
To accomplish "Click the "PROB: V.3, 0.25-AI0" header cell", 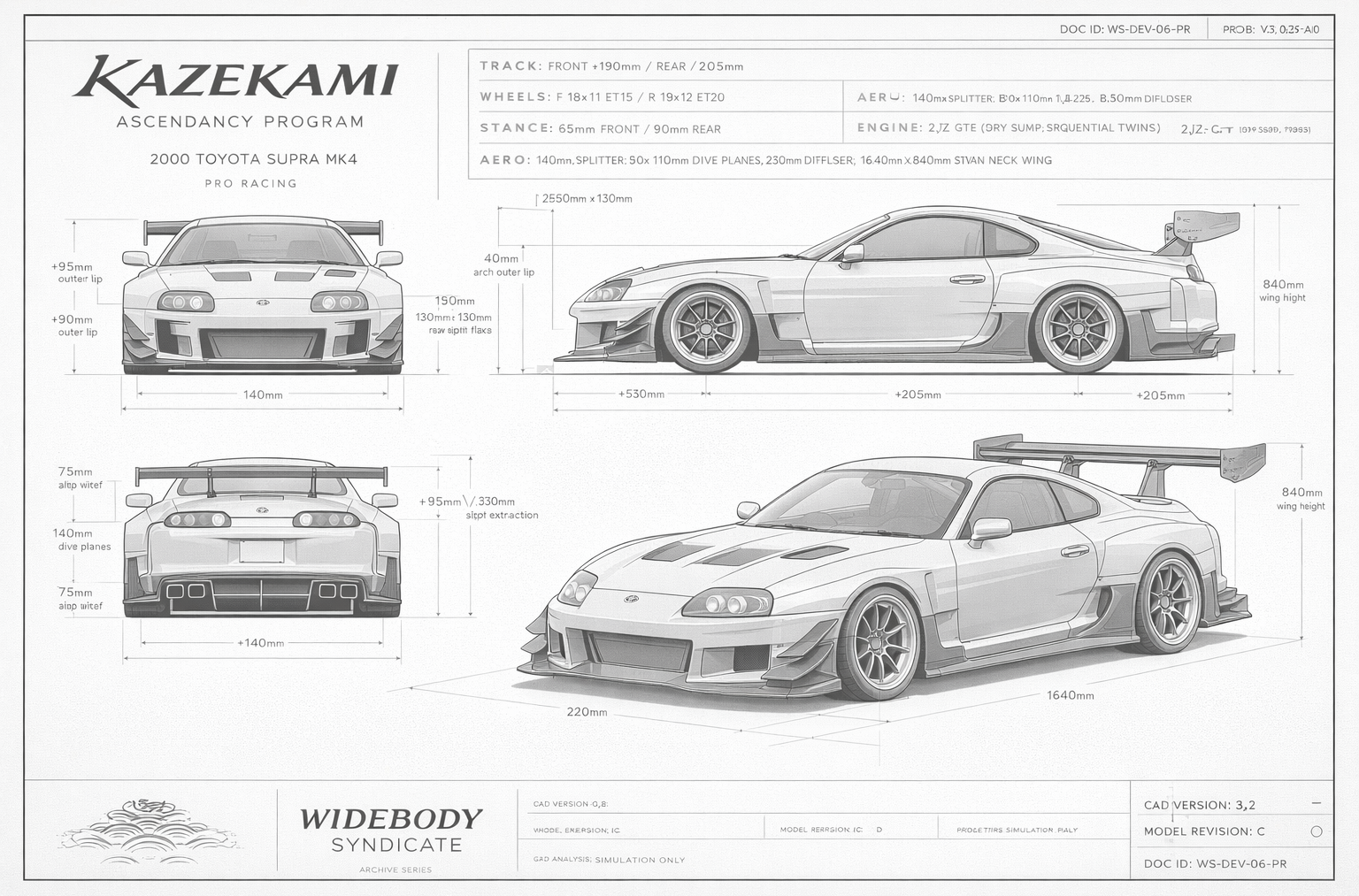I will [x=1271, y=29].
